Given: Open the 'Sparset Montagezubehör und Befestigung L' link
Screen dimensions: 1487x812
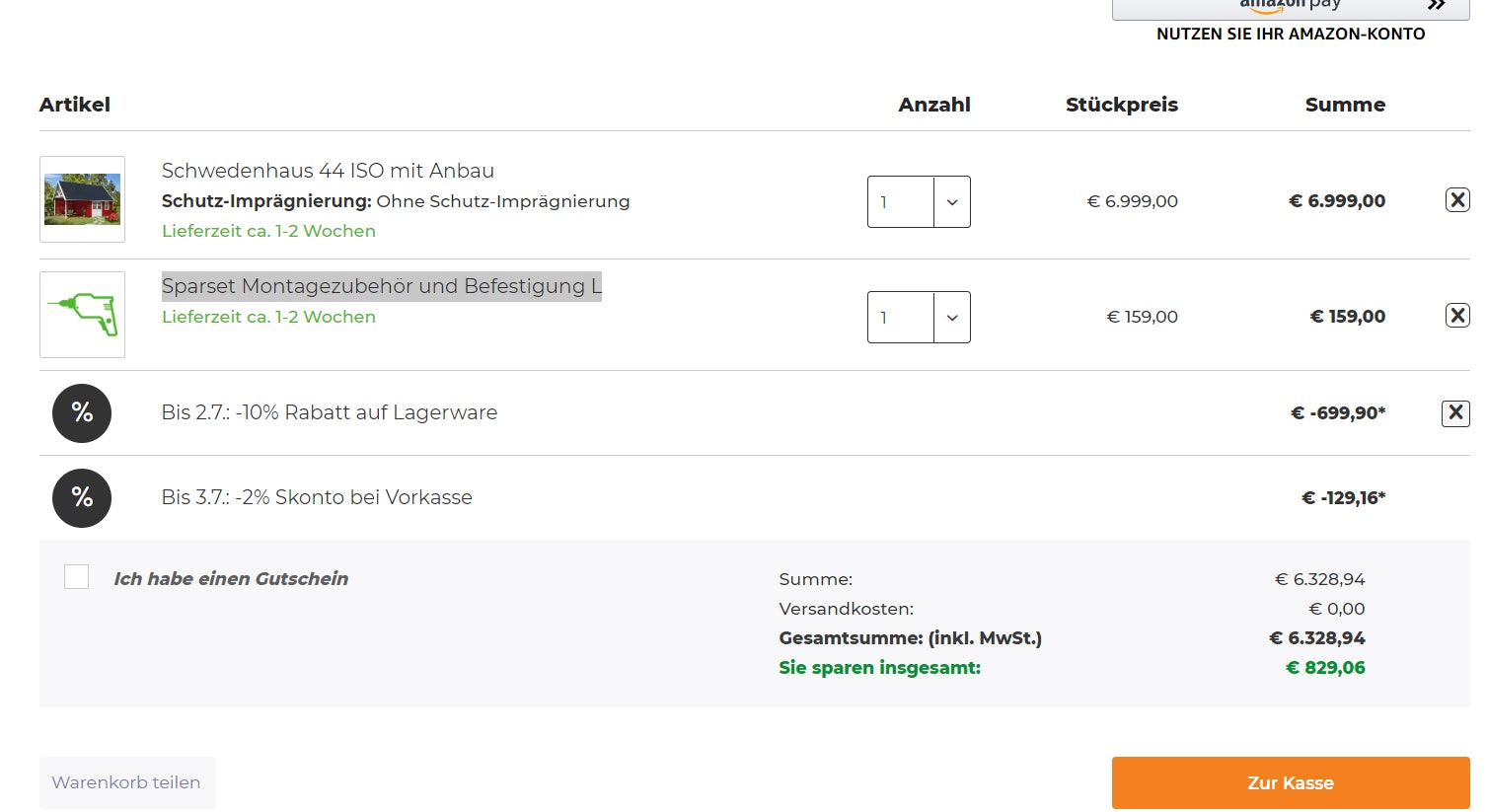Looking at the screenshot, I should [381, 286].
